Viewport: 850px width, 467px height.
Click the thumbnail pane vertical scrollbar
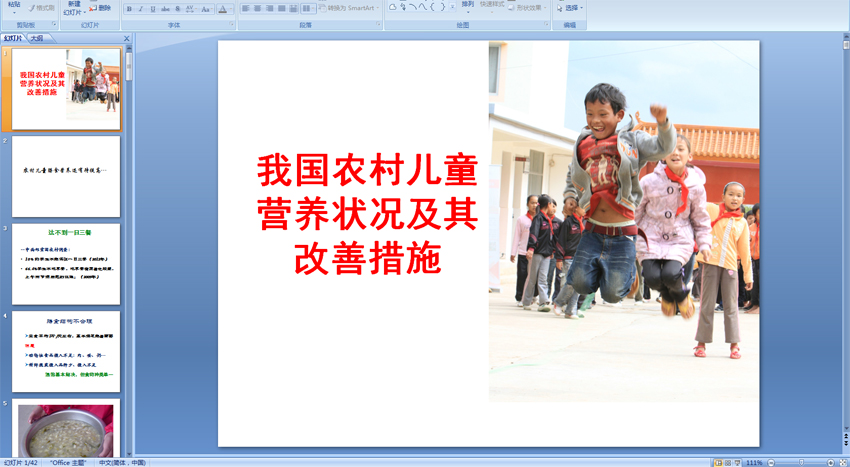point(129,252)
